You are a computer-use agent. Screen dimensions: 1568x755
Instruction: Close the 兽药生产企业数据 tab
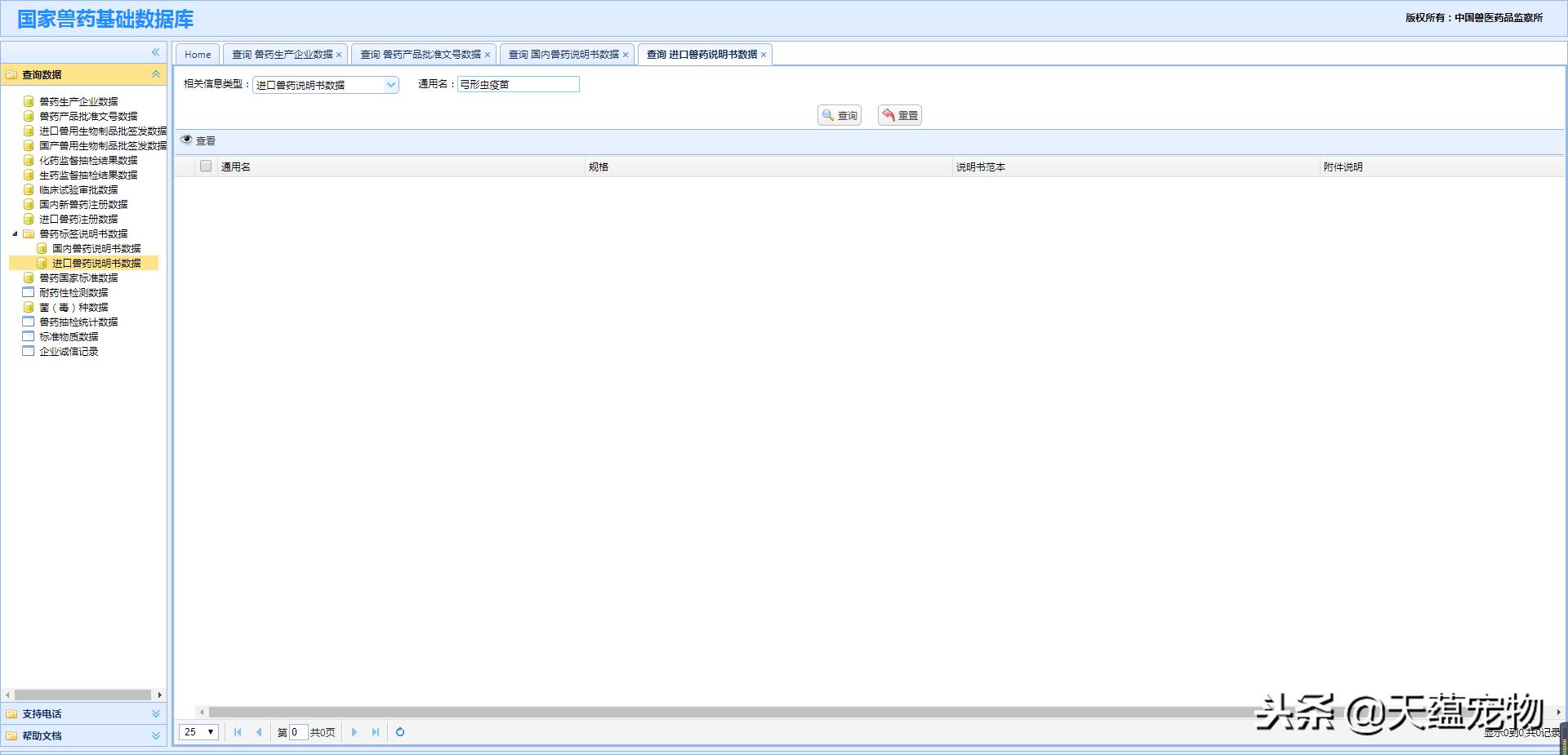[339, 55]
